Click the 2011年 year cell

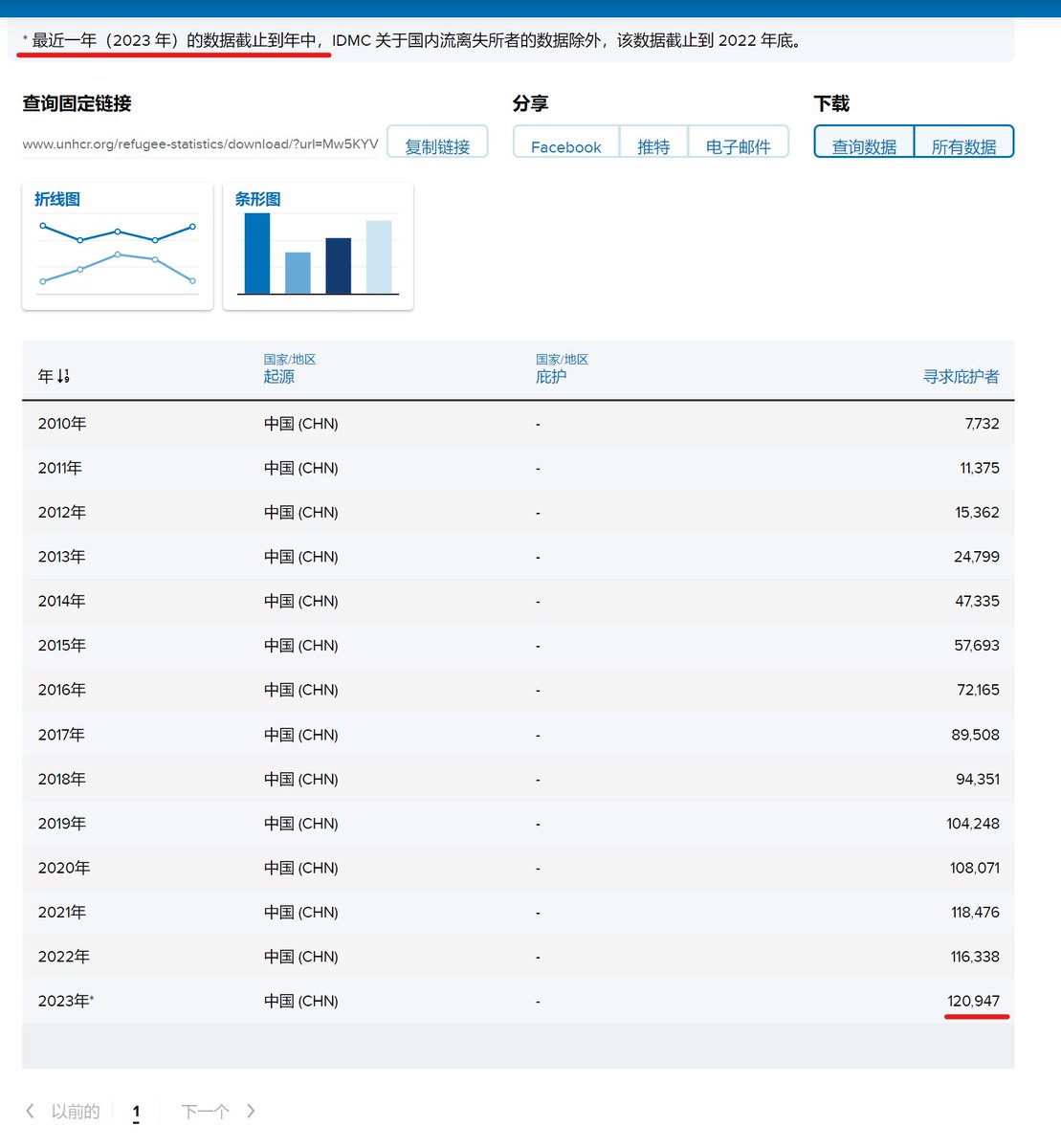(x=60, y=468)
